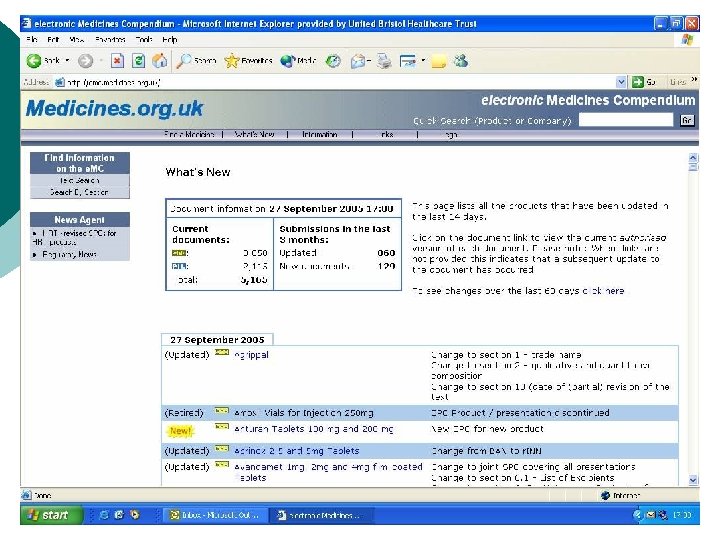Click the yellow folder icon in the toolbar
Screen dimensions: 720x540
click(x=439, y=61)
